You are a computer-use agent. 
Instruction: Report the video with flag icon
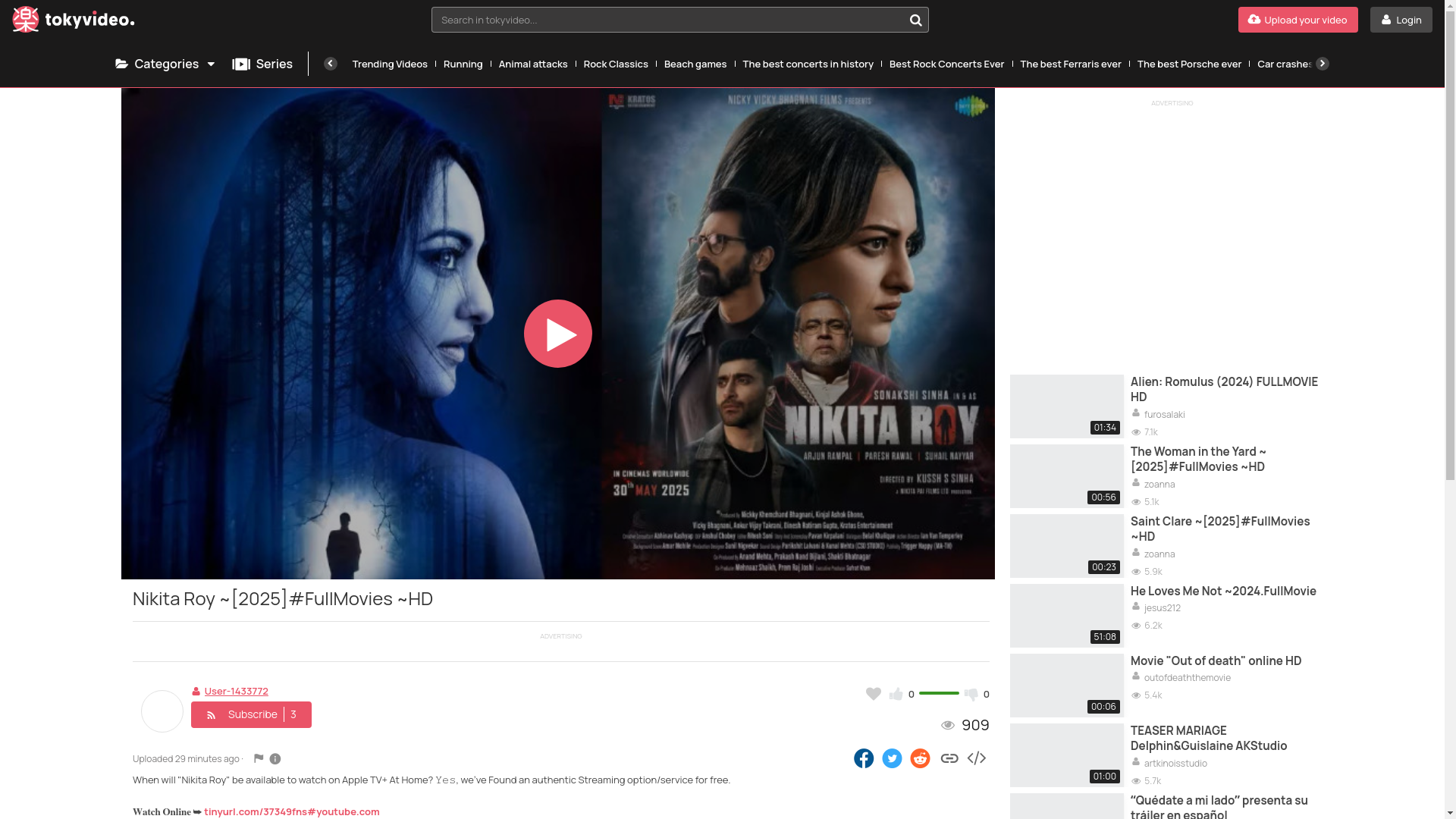[x=259, y=758]
